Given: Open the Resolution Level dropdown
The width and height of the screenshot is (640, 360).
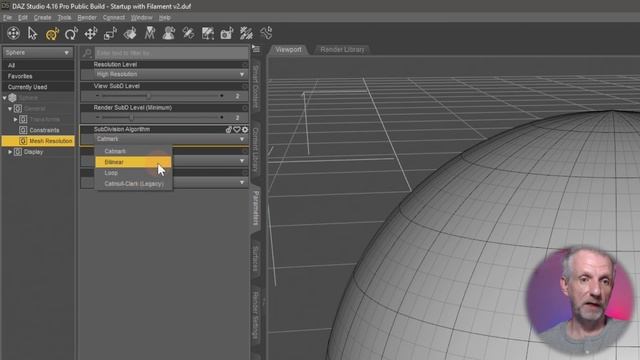Looking at the screenshot, I should tap(164, 74).
